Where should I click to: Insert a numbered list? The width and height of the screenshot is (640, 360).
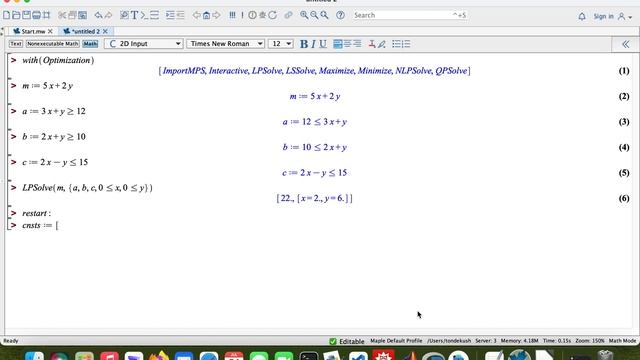(406, 44)
